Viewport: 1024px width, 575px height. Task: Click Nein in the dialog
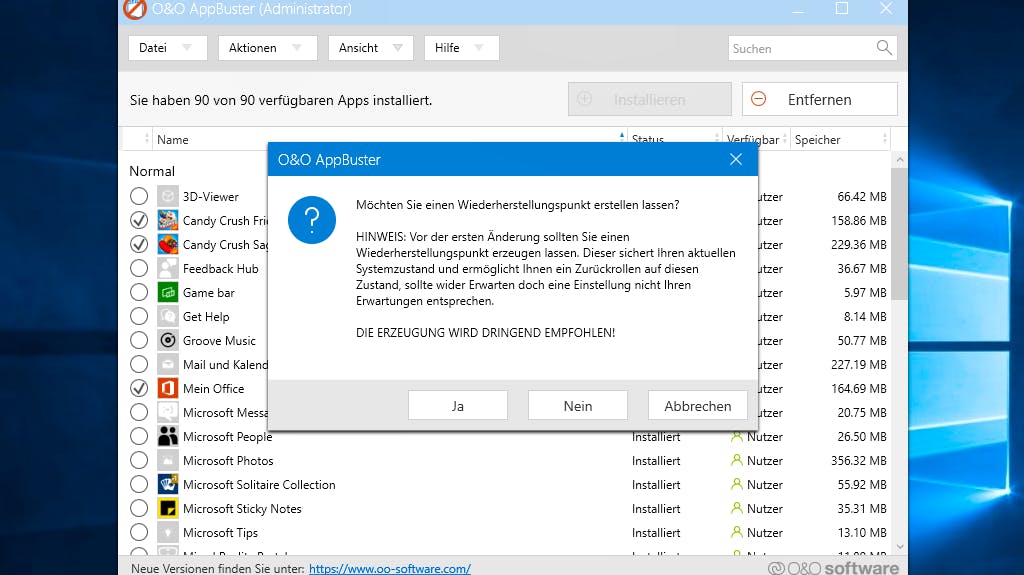(x=578, y=406)
